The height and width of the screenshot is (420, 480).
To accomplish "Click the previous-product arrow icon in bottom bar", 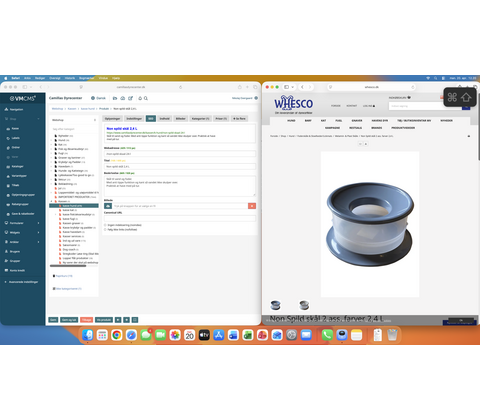I will tap(118, 320).
